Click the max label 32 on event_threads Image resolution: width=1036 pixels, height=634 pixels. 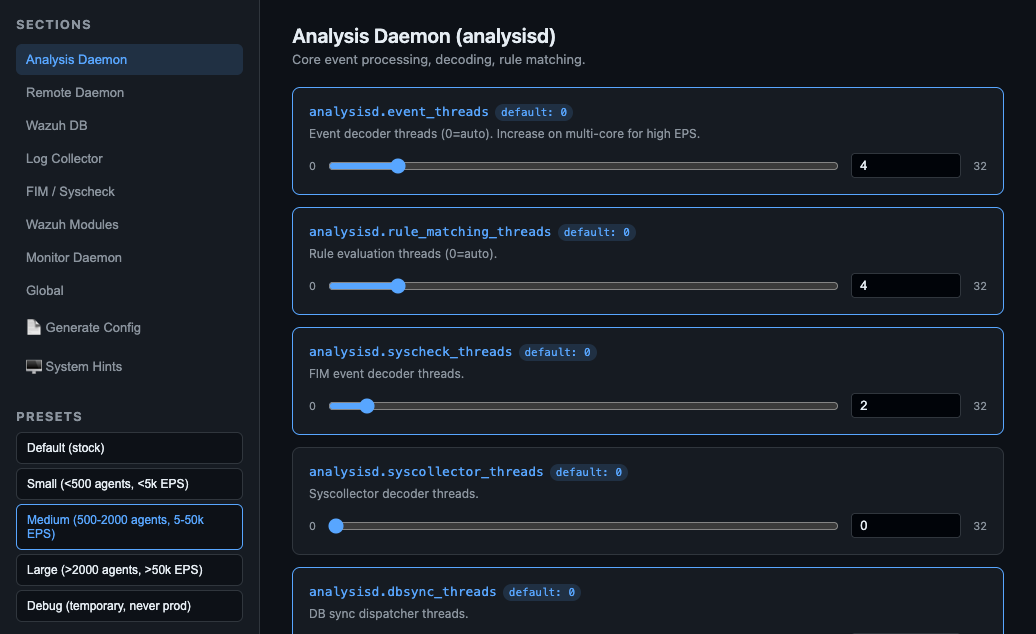pyautogui.click(x=980, y=166)
